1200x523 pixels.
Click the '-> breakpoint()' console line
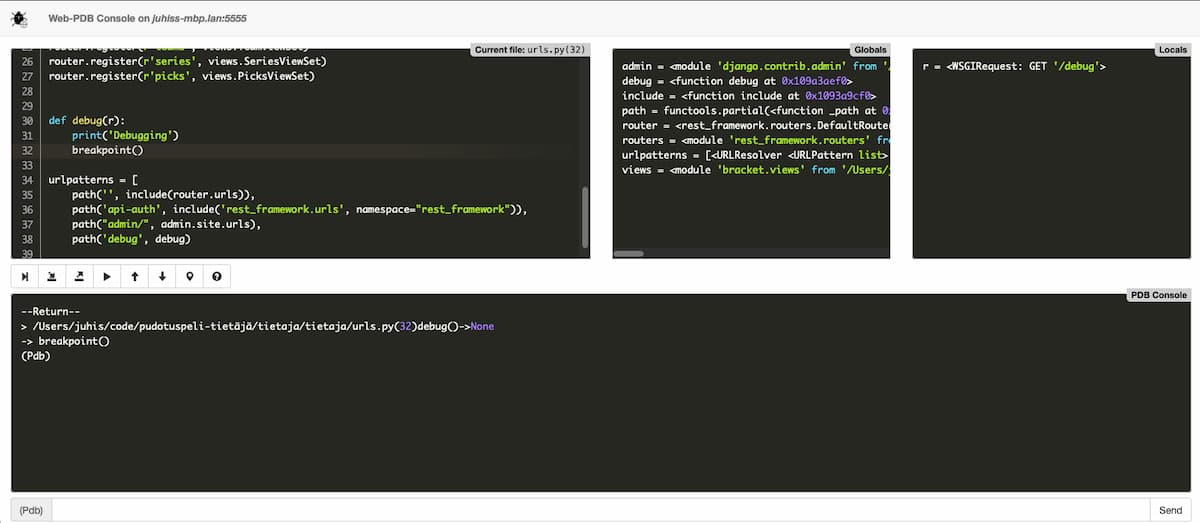[x=65, y=341]
